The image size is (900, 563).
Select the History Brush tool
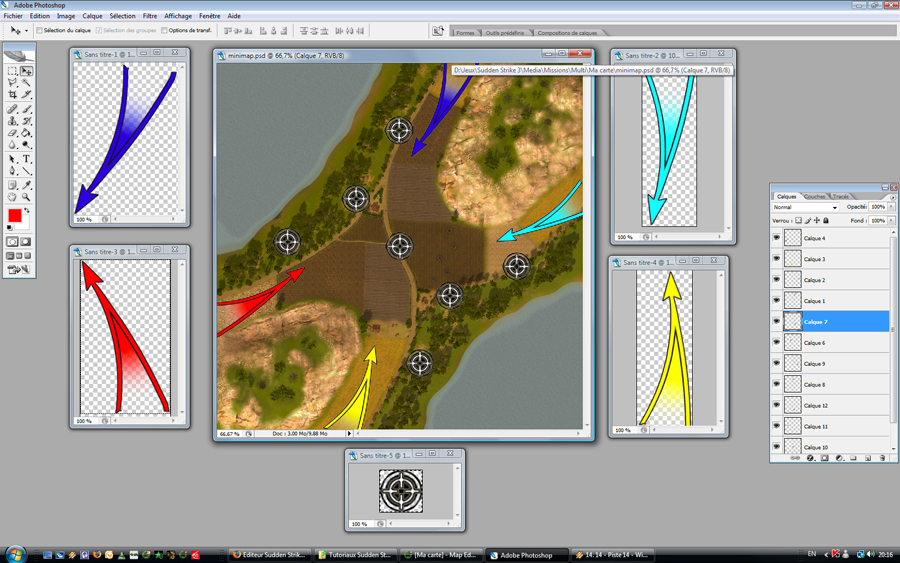[x=26, y=121]
